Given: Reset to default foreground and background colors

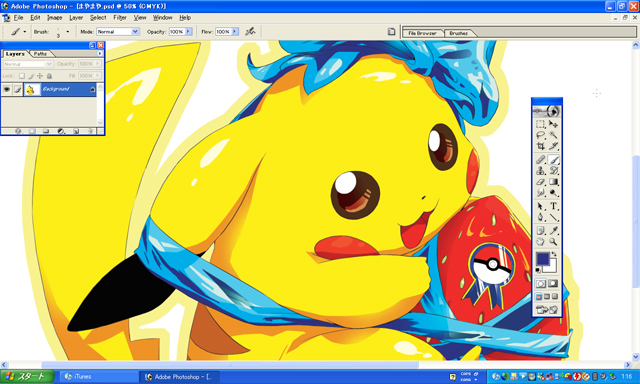Looking at the screenshot, I should 538,270.
